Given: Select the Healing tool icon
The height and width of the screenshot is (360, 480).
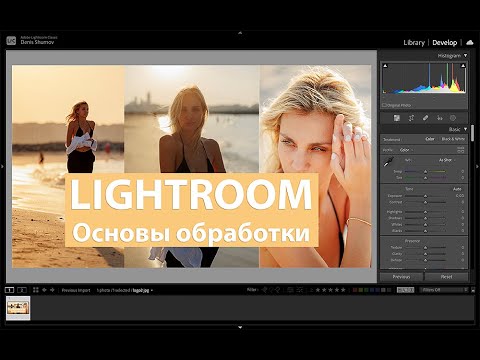Looking at the screenshot, I should 425,118.
